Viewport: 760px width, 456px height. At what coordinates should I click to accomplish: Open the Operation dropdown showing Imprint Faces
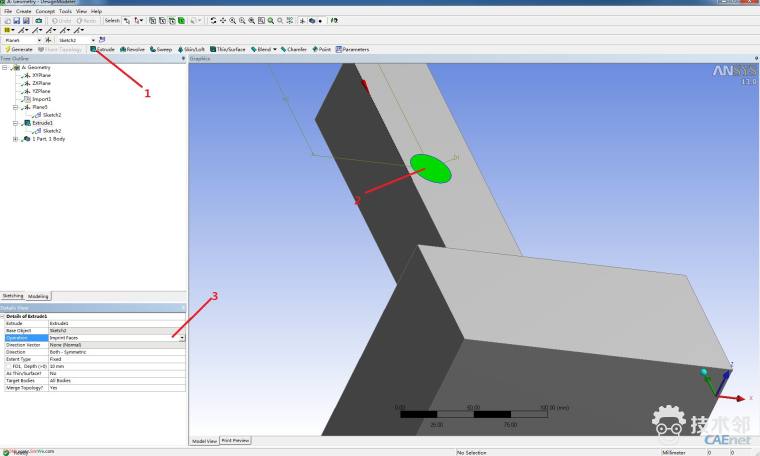pos(182,338)
